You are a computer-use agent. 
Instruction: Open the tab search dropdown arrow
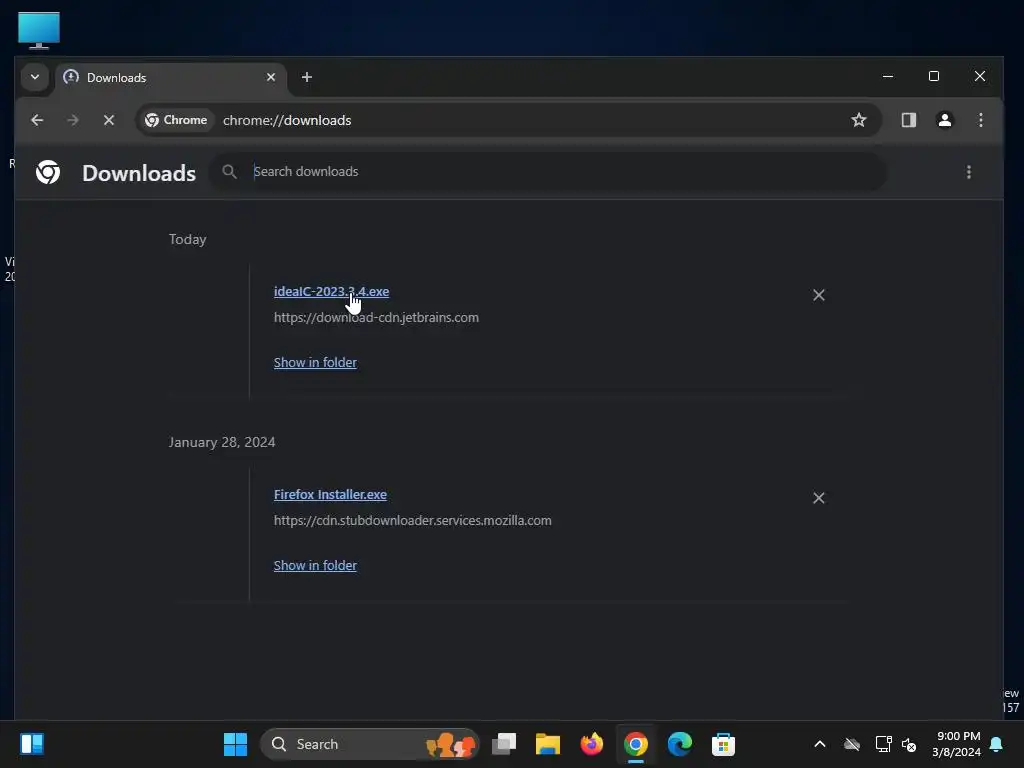[x=35, y=77]
